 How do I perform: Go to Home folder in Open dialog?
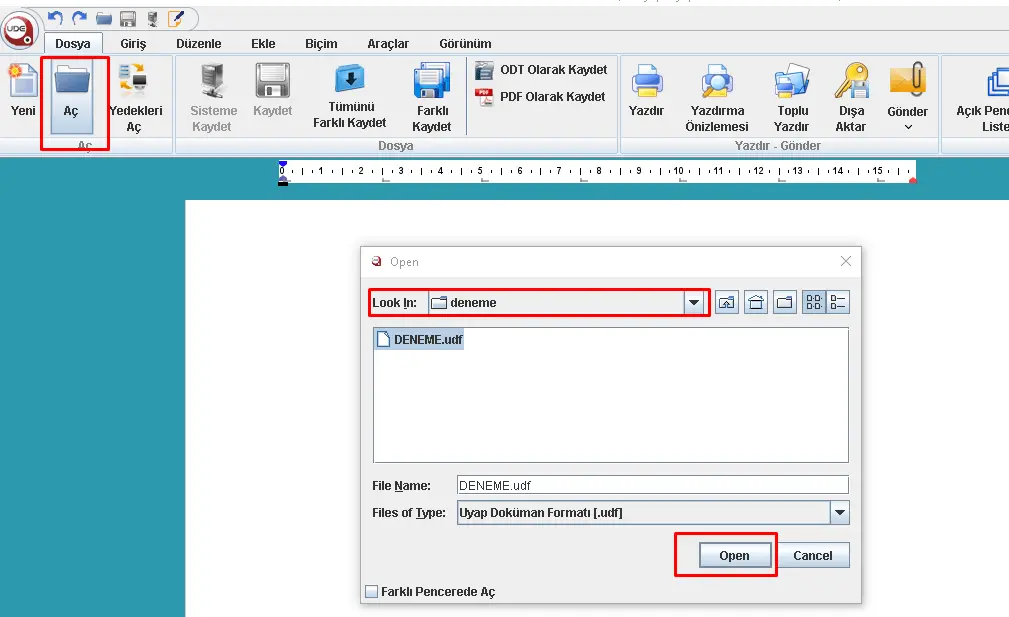coord(757,303)
